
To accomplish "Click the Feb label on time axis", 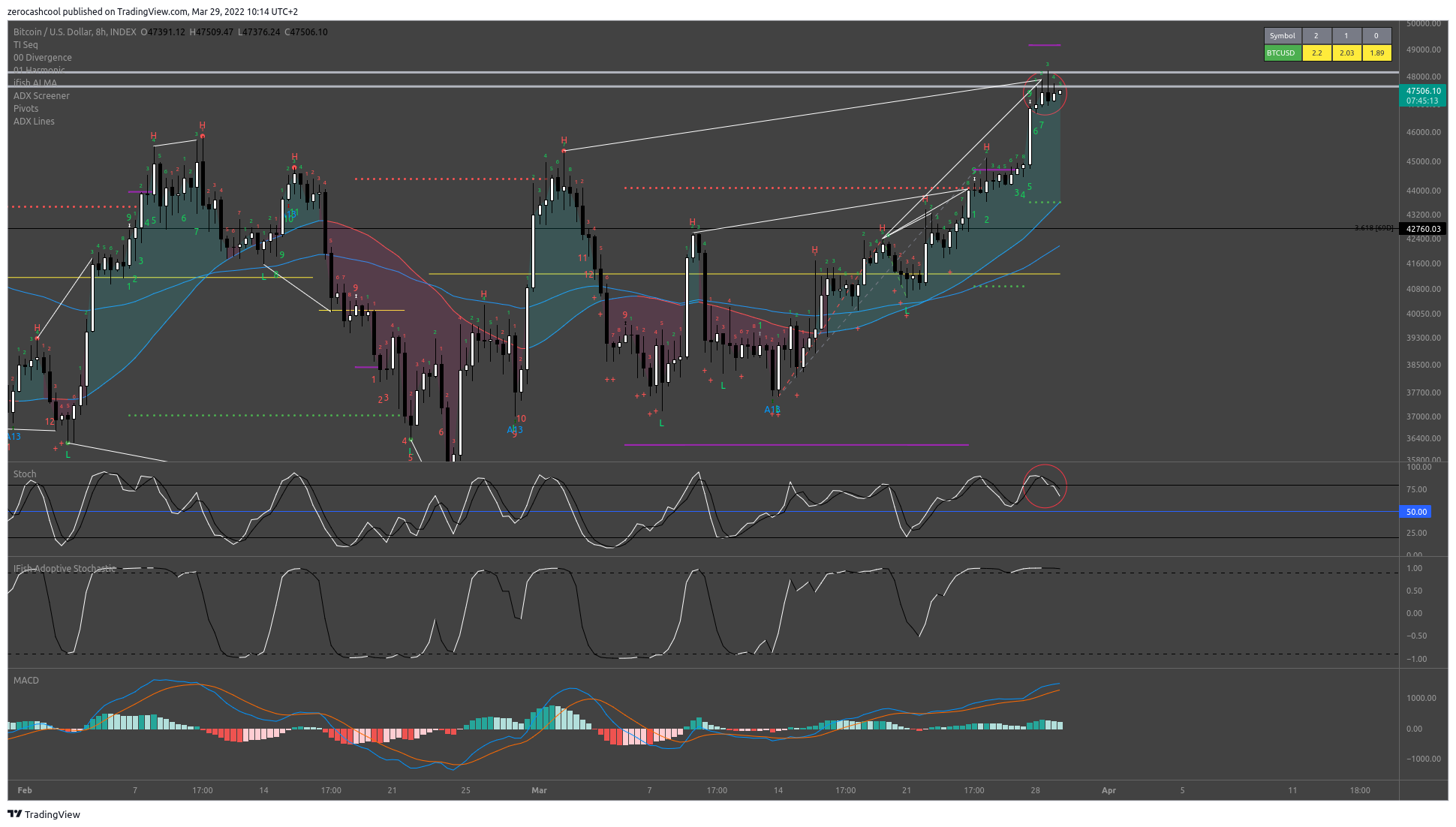I will coord(25,790).
